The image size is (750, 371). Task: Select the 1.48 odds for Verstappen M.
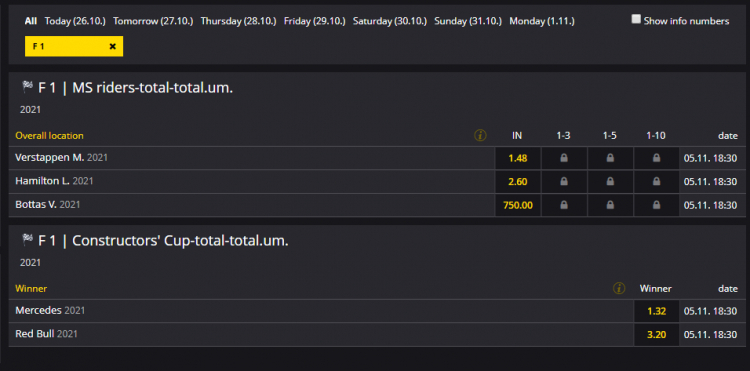pos(518,158)
